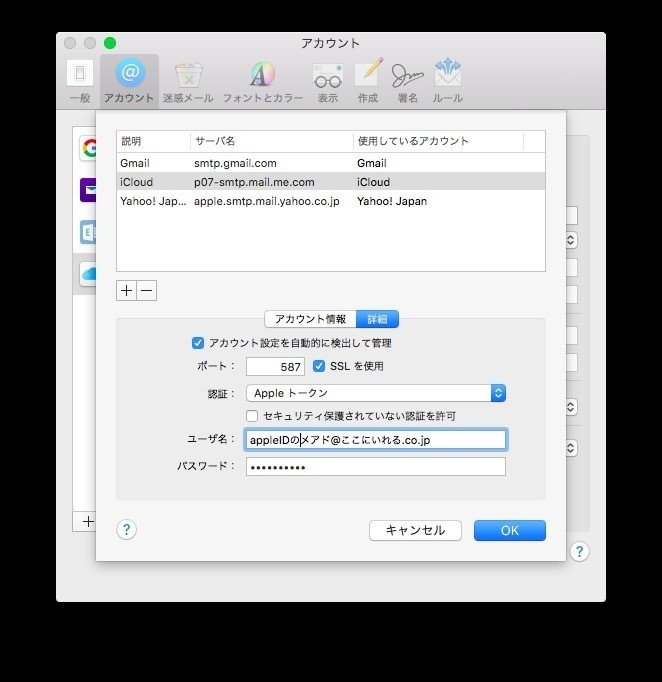The width and height of the screenshot is (662, 682).
Task: Switch to the アカウント情報 tab
Action: pos(311,319)
